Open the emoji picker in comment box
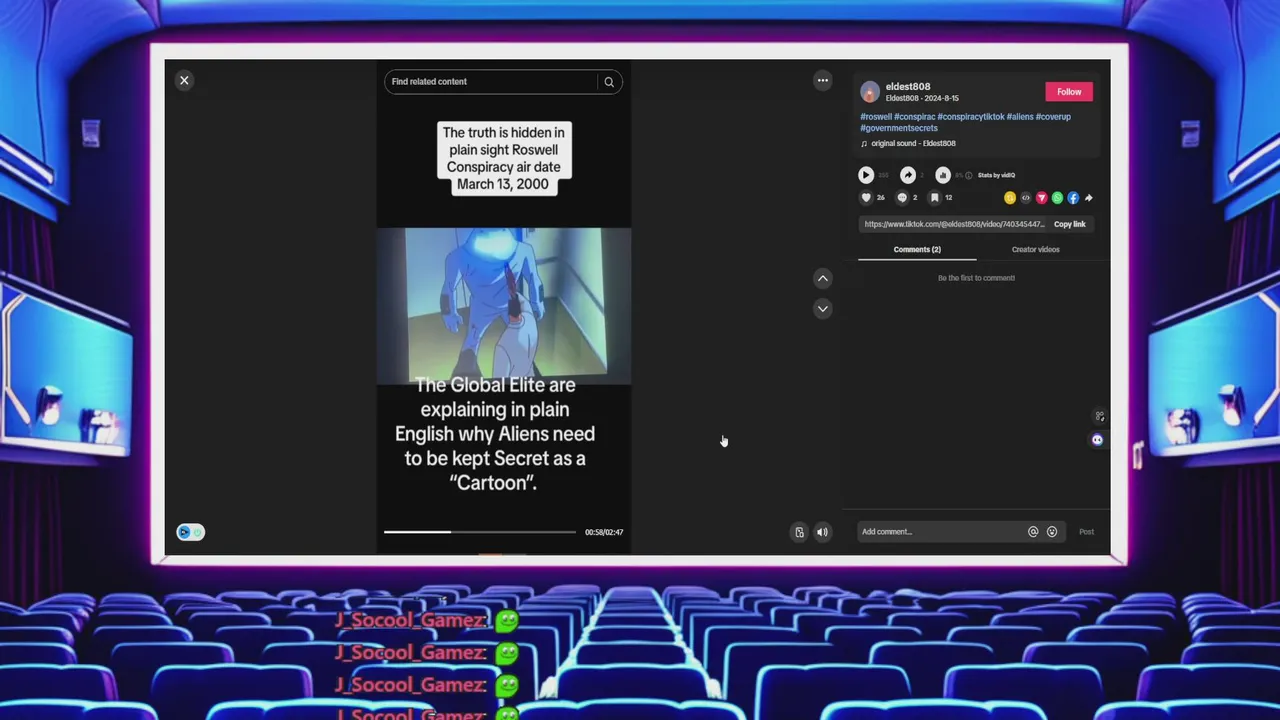The width and height of the screenshot is (1280, 720). point(1052,532)
